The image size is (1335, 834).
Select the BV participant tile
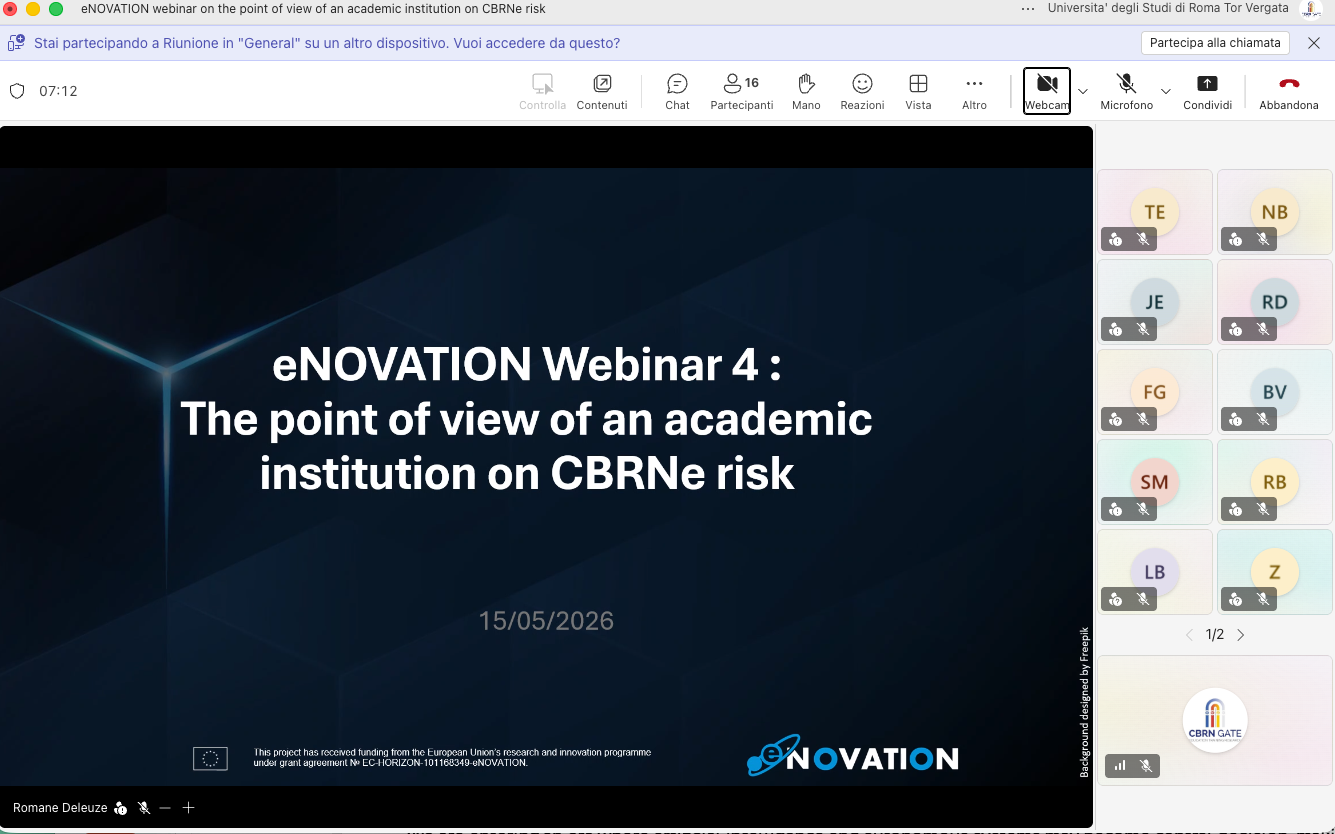coord(1275,392)
